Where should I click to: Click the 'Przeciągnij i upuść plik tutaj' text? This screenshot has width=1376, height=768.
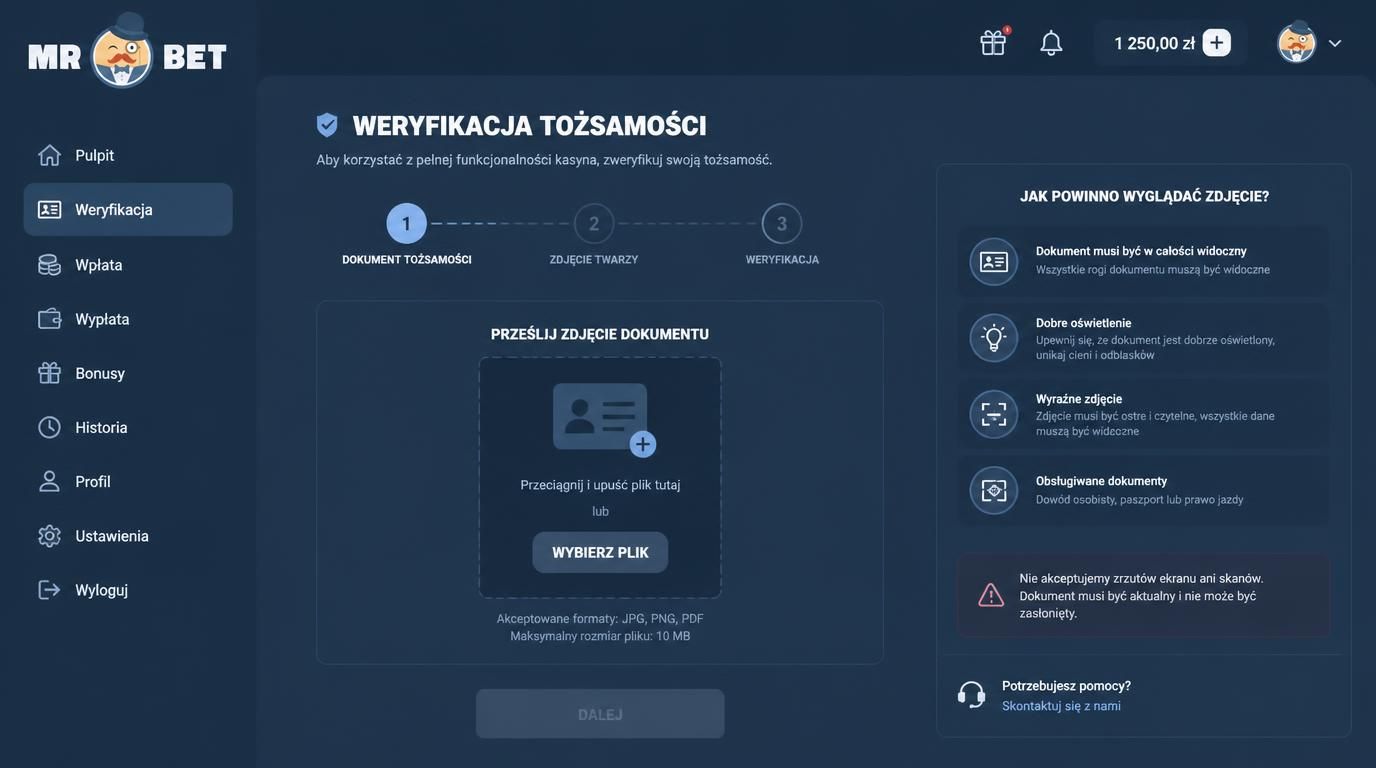[x=600, y=485]
